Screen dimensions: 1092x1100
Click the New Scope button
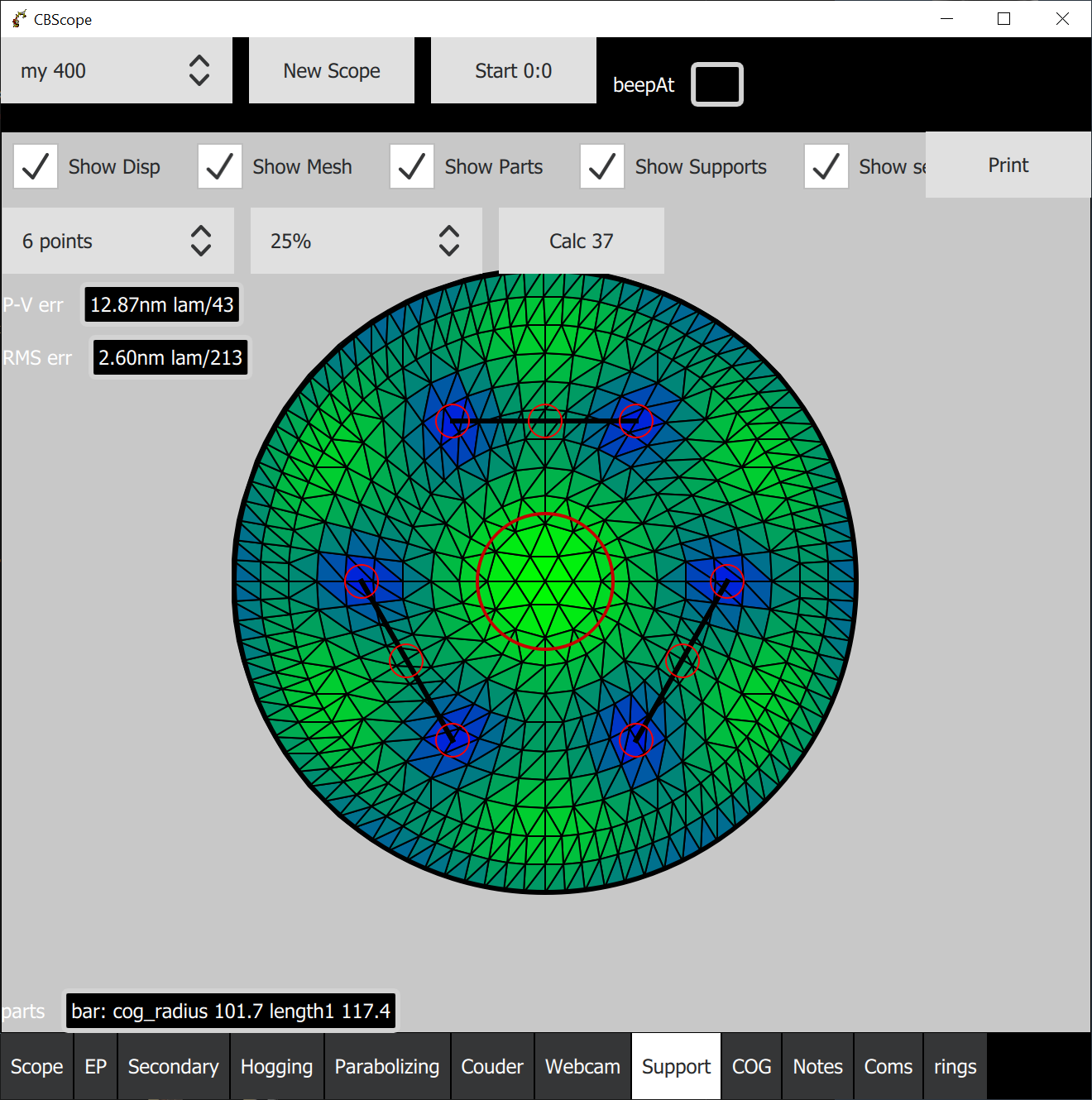(332, 70)
